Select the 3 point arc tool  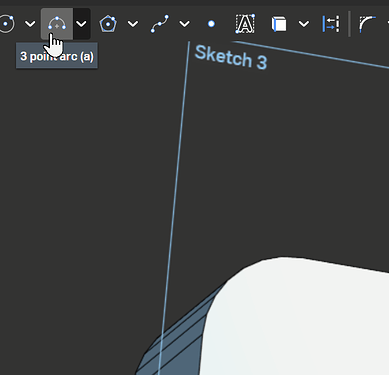coord(57,24)
